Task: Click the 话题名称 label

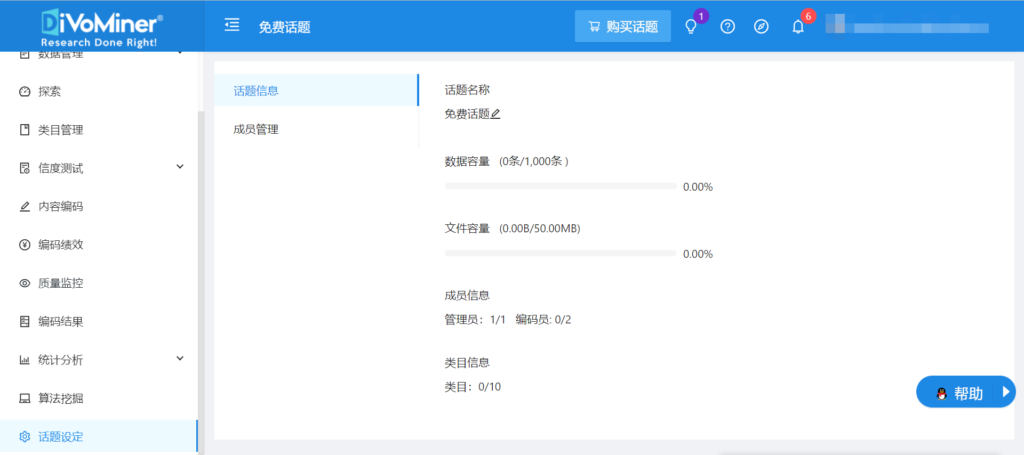Action: [x=467, y=90]
